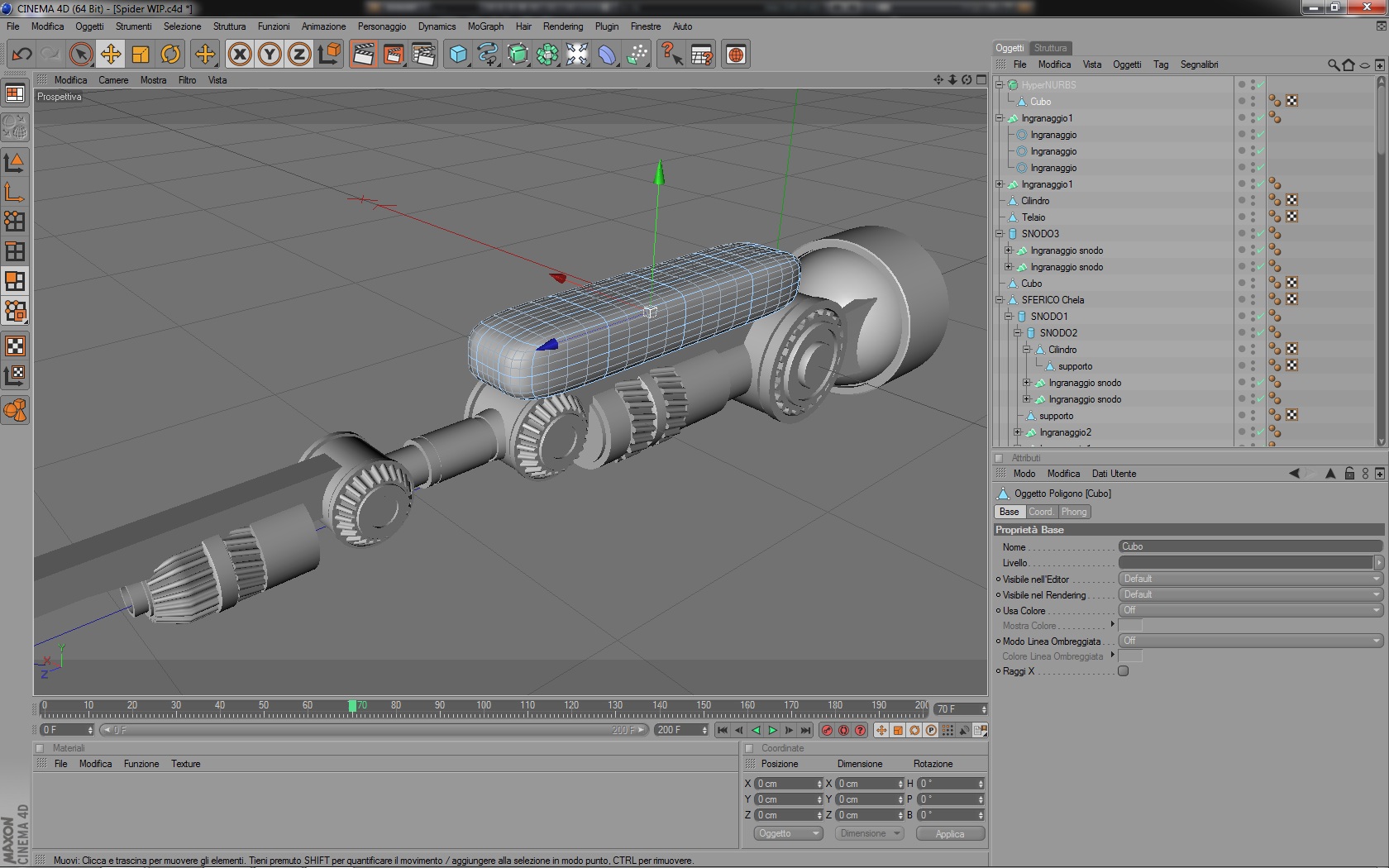
Task: Switch to Phong attribute tab
Action: pos(1074,512)
